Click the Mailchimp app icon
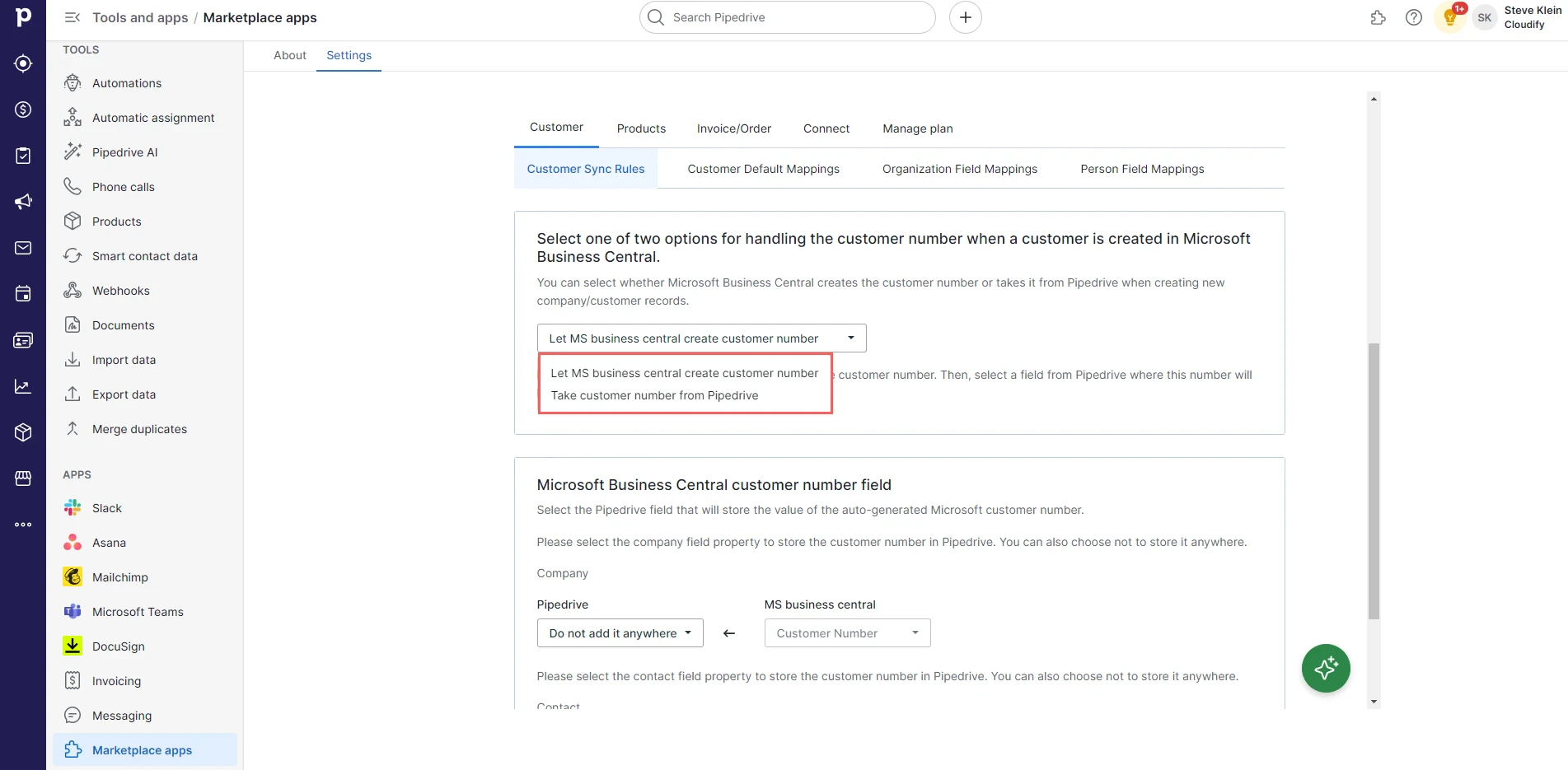This screenshot has width=1568, height=770. [73, 577]
